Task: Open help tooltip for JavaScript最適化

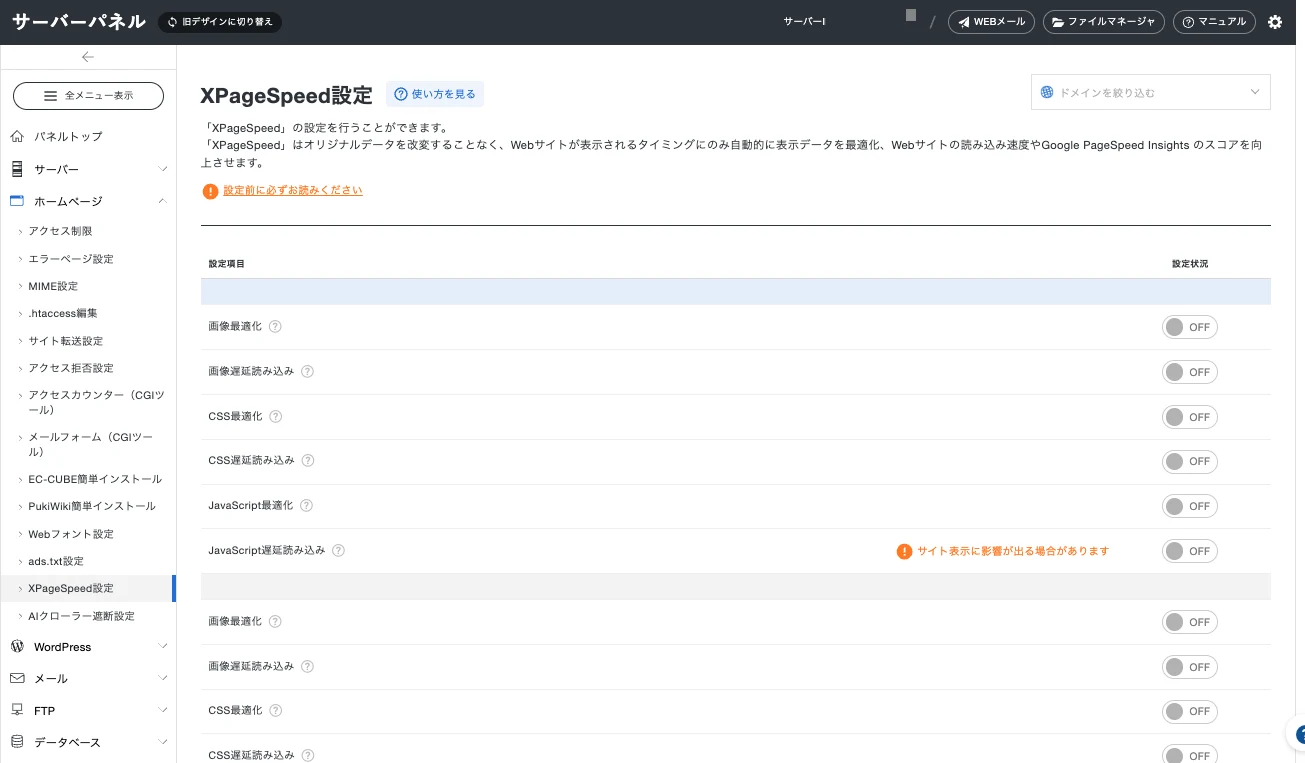Action: click(x=306, y=506)
